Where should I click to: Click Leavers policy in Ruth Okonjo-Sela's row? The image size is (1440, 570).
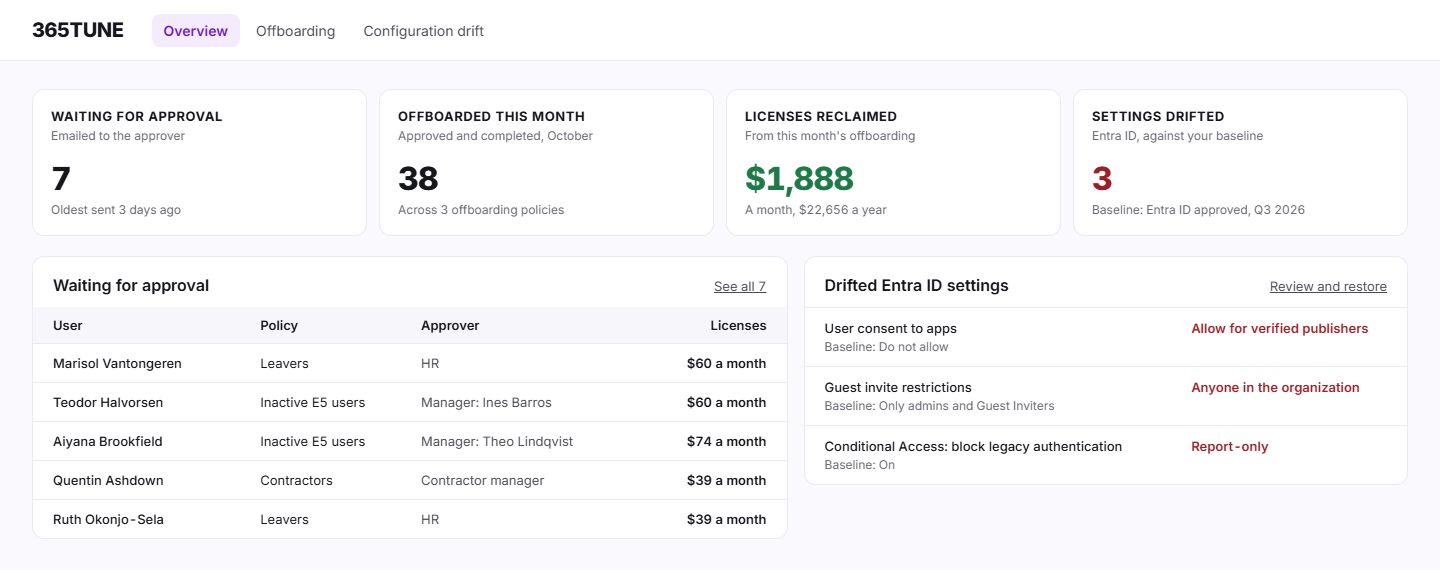point(284,520)
